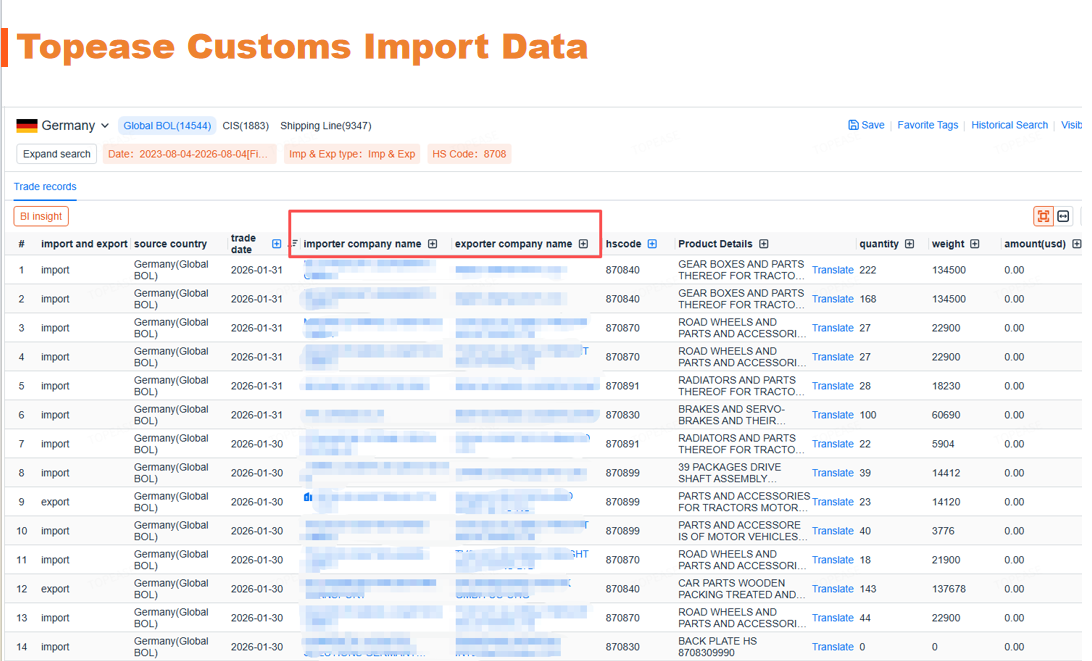Click the exporter company name header
The height and width of the screenshot is (661, 1092).
[513, 244]
